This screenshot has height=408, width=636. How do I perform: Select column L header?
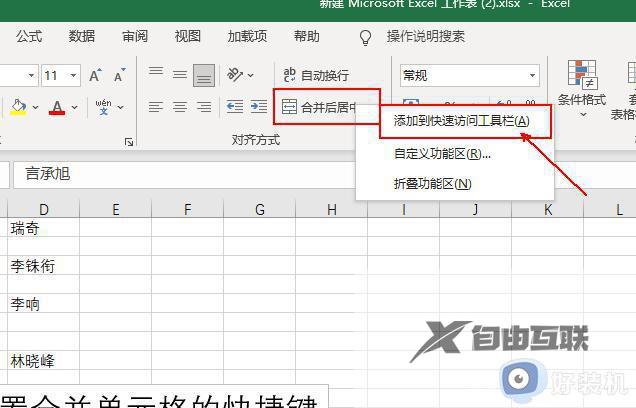point(619,210)
